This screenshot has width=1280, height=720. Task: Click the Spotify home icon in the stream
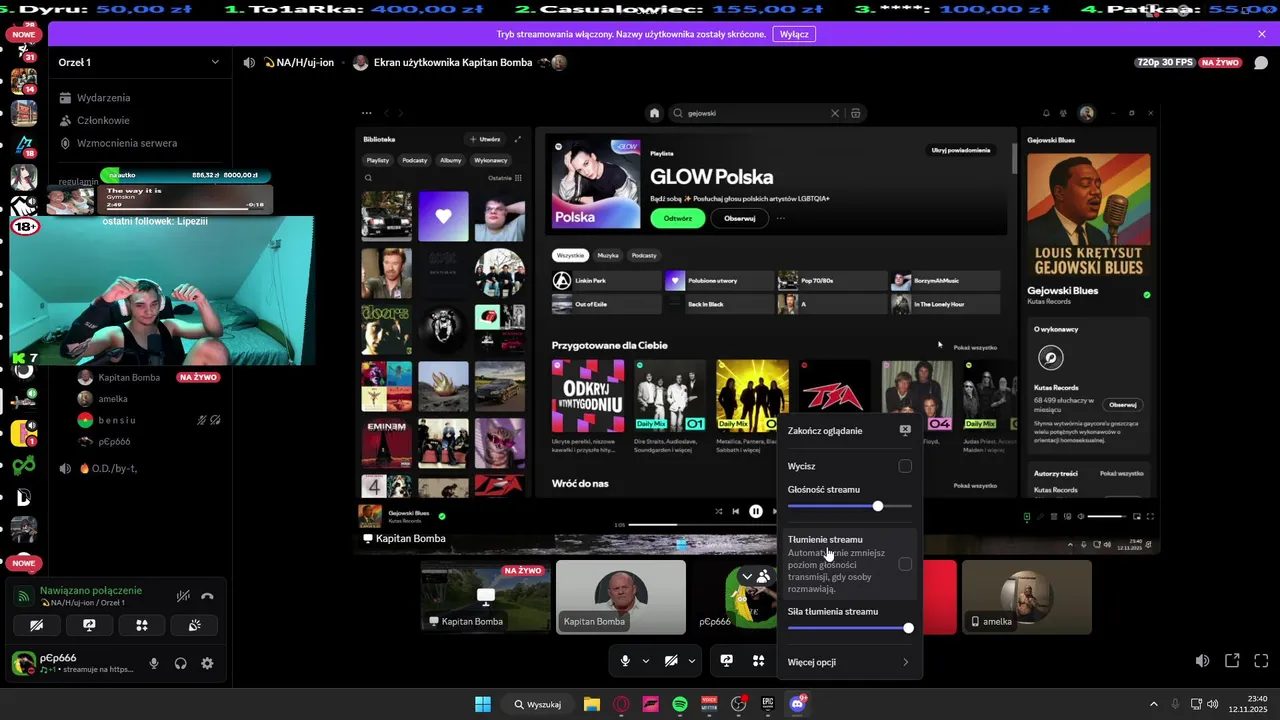coord(654,113)
